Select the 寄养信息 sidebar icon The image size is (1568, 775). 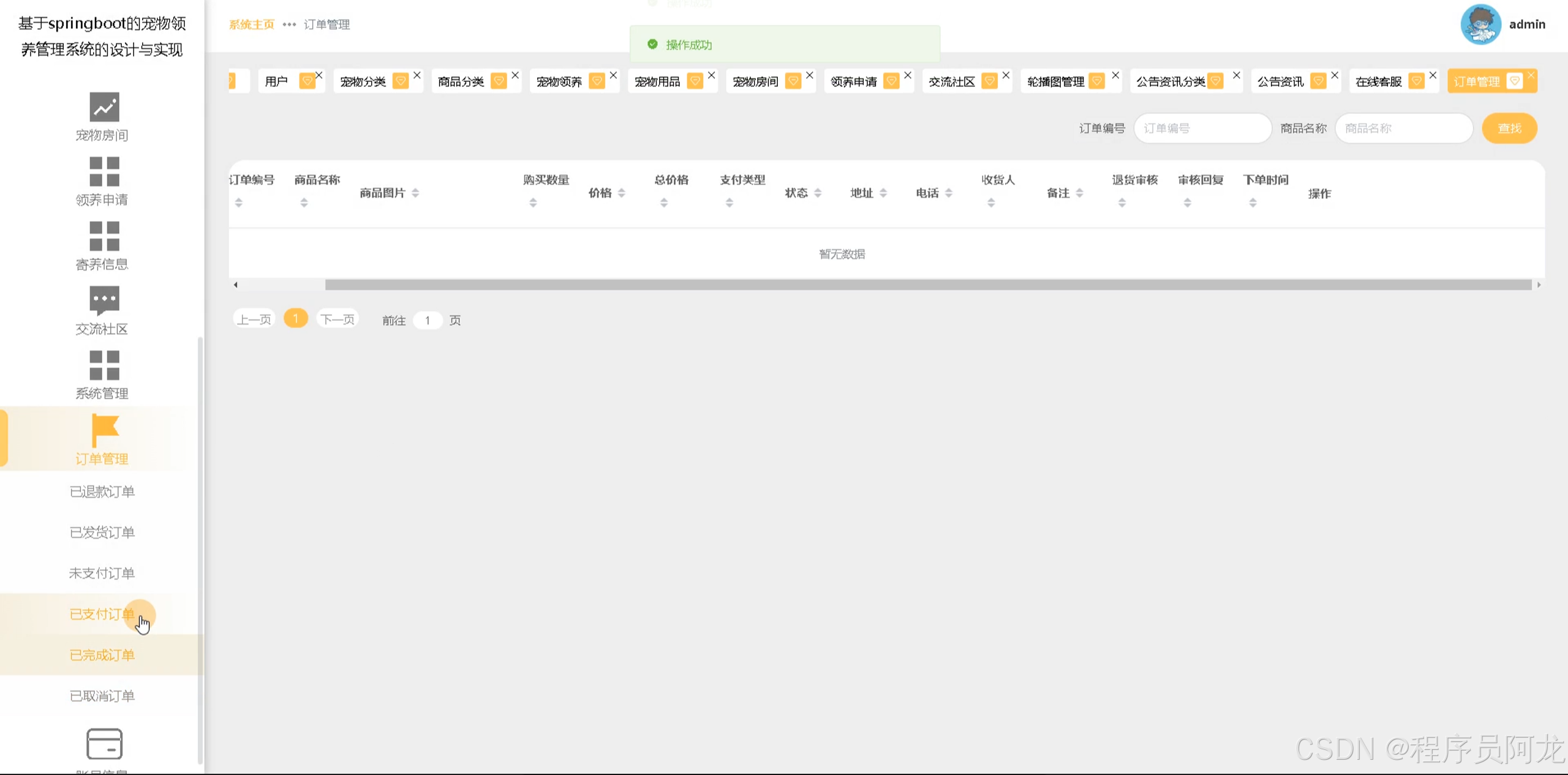tap(104, 236)
